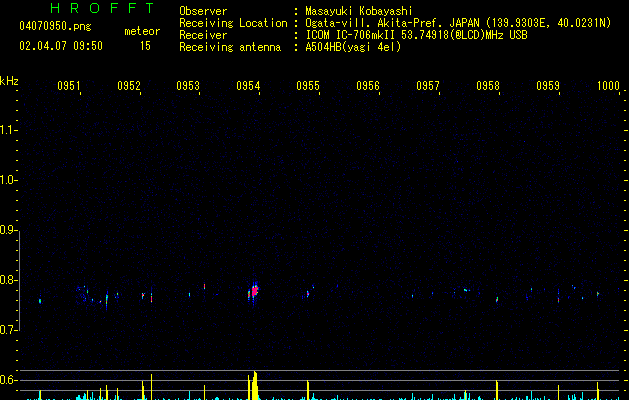Click the 1000 time marker
Image resolution: width=629 pixels, height=400 pixels.
coord(608,86)
